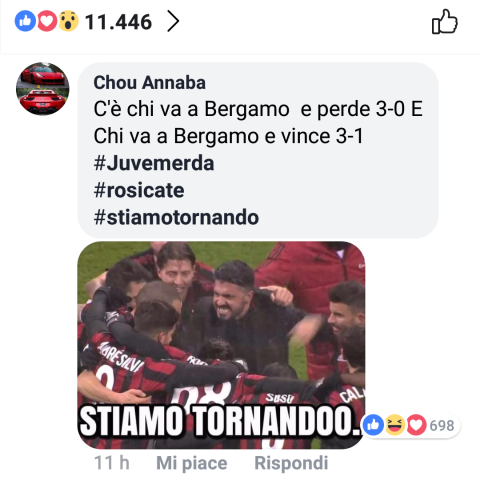Screen dimensions: 480x480
Task: Click the blue like icon on comment reactions
Action: [373, 425]
